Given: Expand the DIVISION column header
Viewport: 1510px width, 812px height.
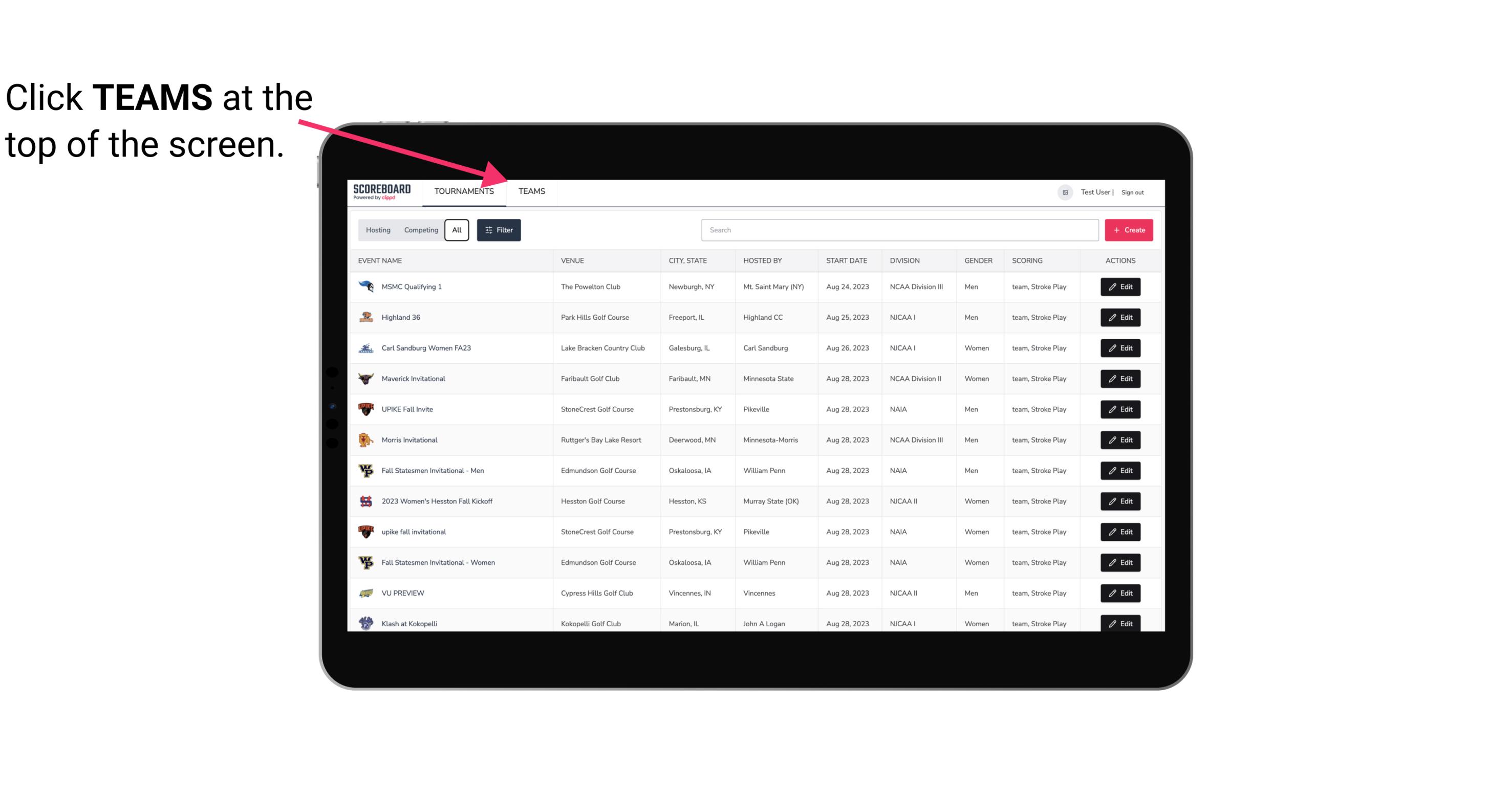Looking at the screenshot, I should click(905, 260).
